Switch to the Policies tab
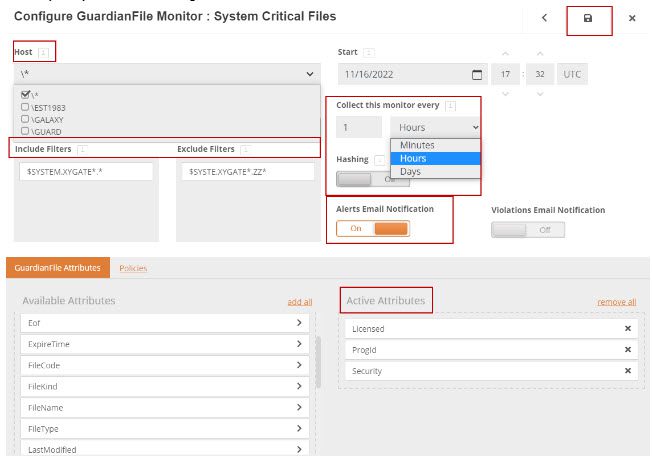This screenshot has height=456, width=652. coord(133,268)
